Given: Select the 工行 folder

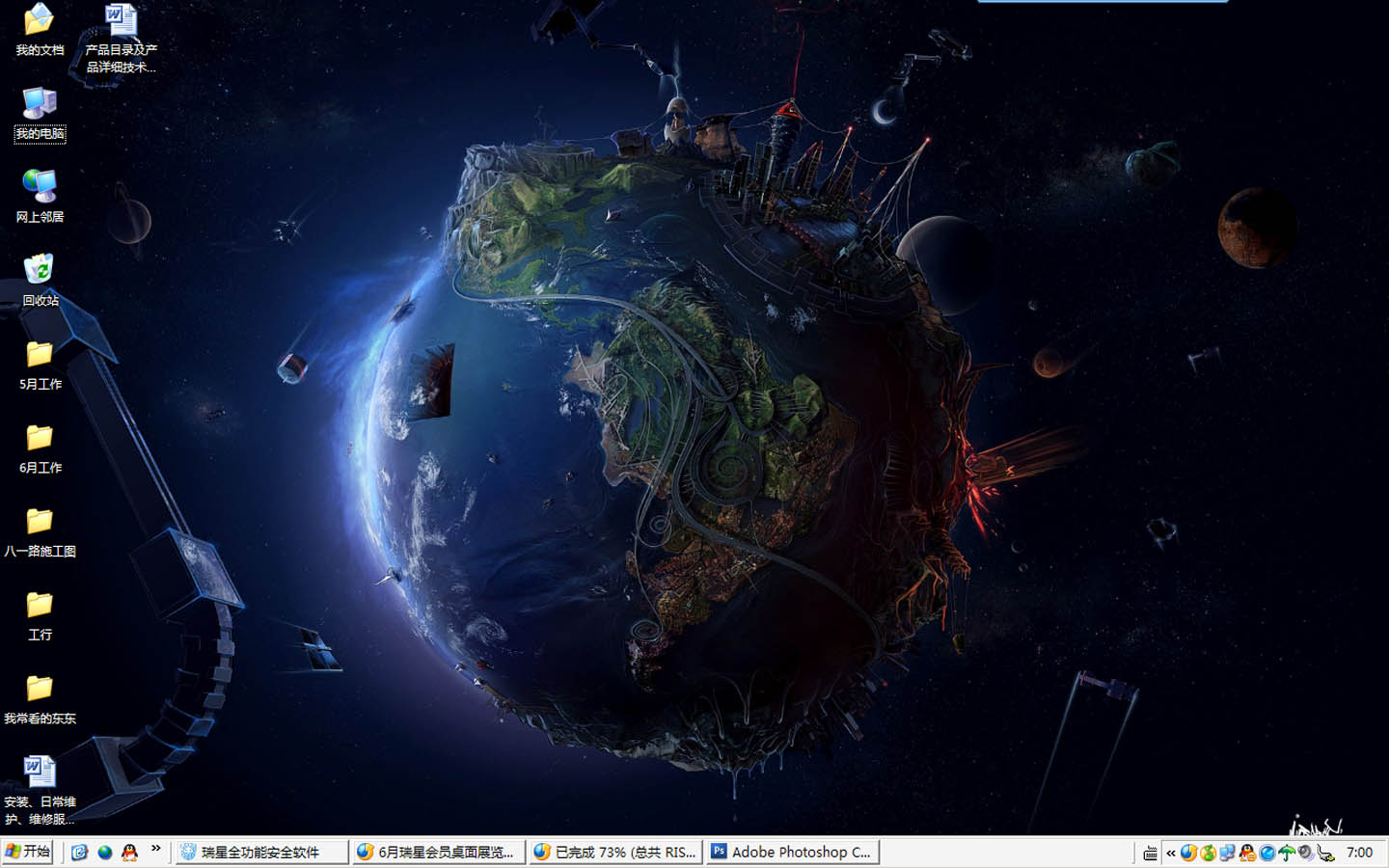Looking at the screenshot, I should [40, 615].
